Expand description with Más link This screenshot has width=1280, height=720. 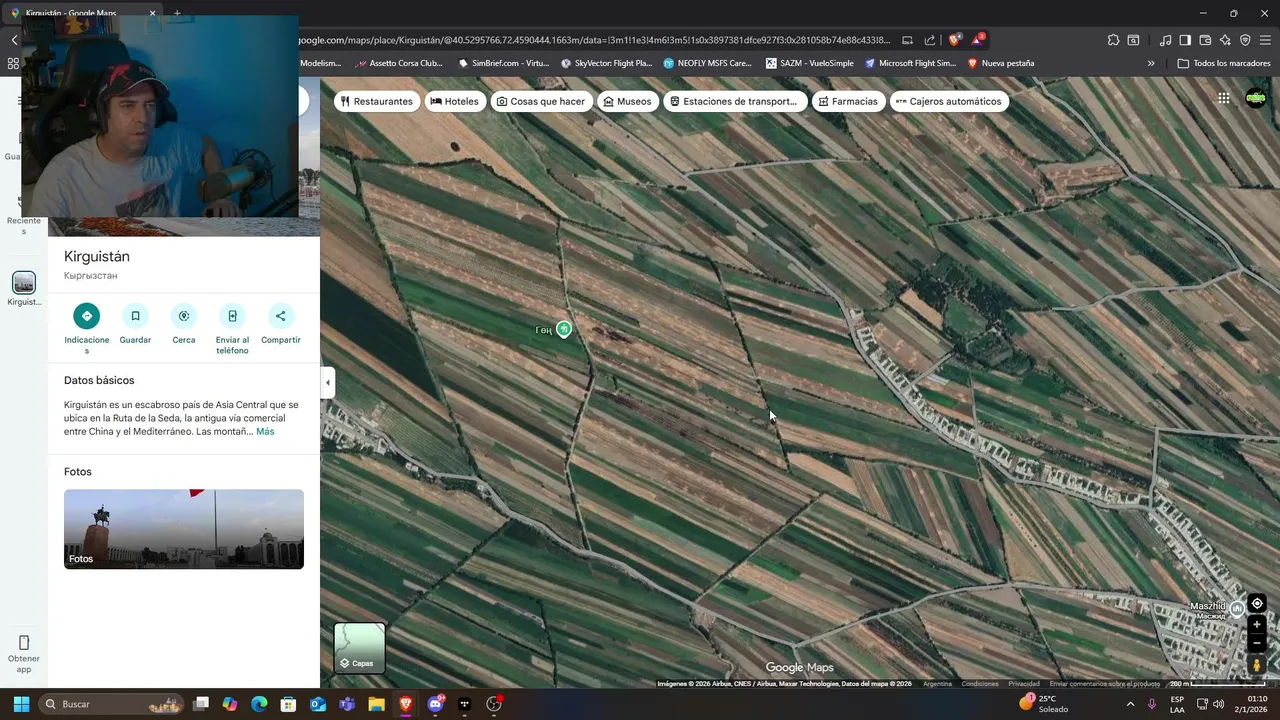265,431
